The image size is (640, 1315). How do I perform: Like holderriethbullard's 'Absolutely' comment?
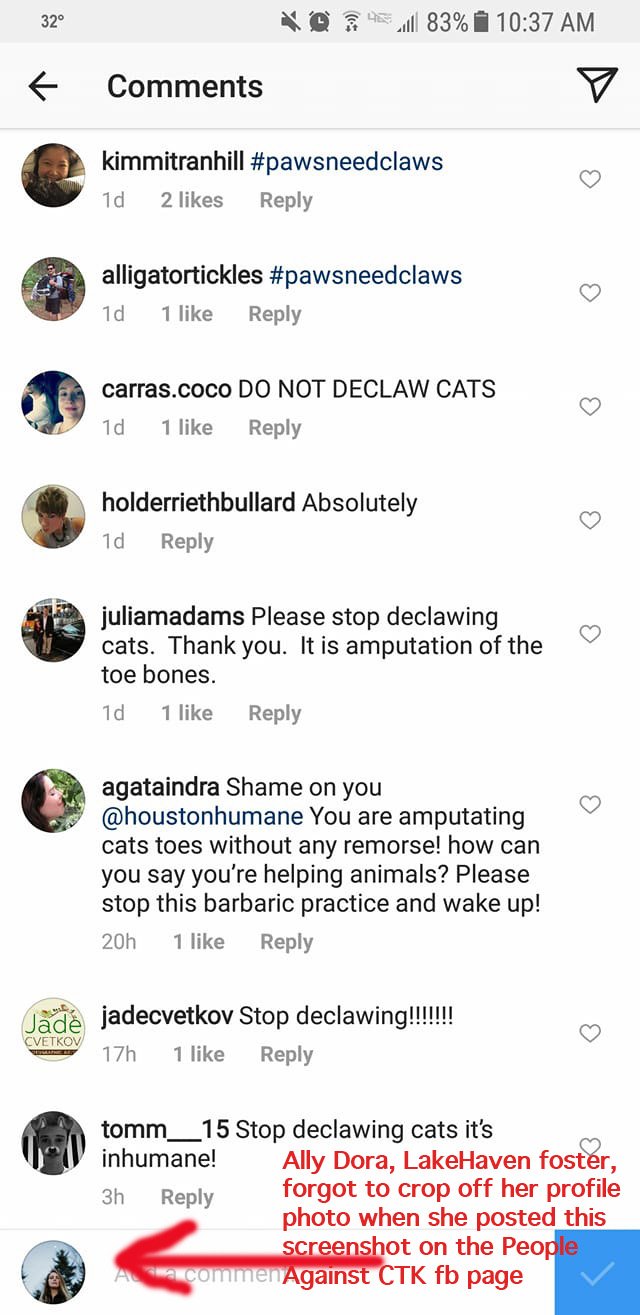coord(590,520)
